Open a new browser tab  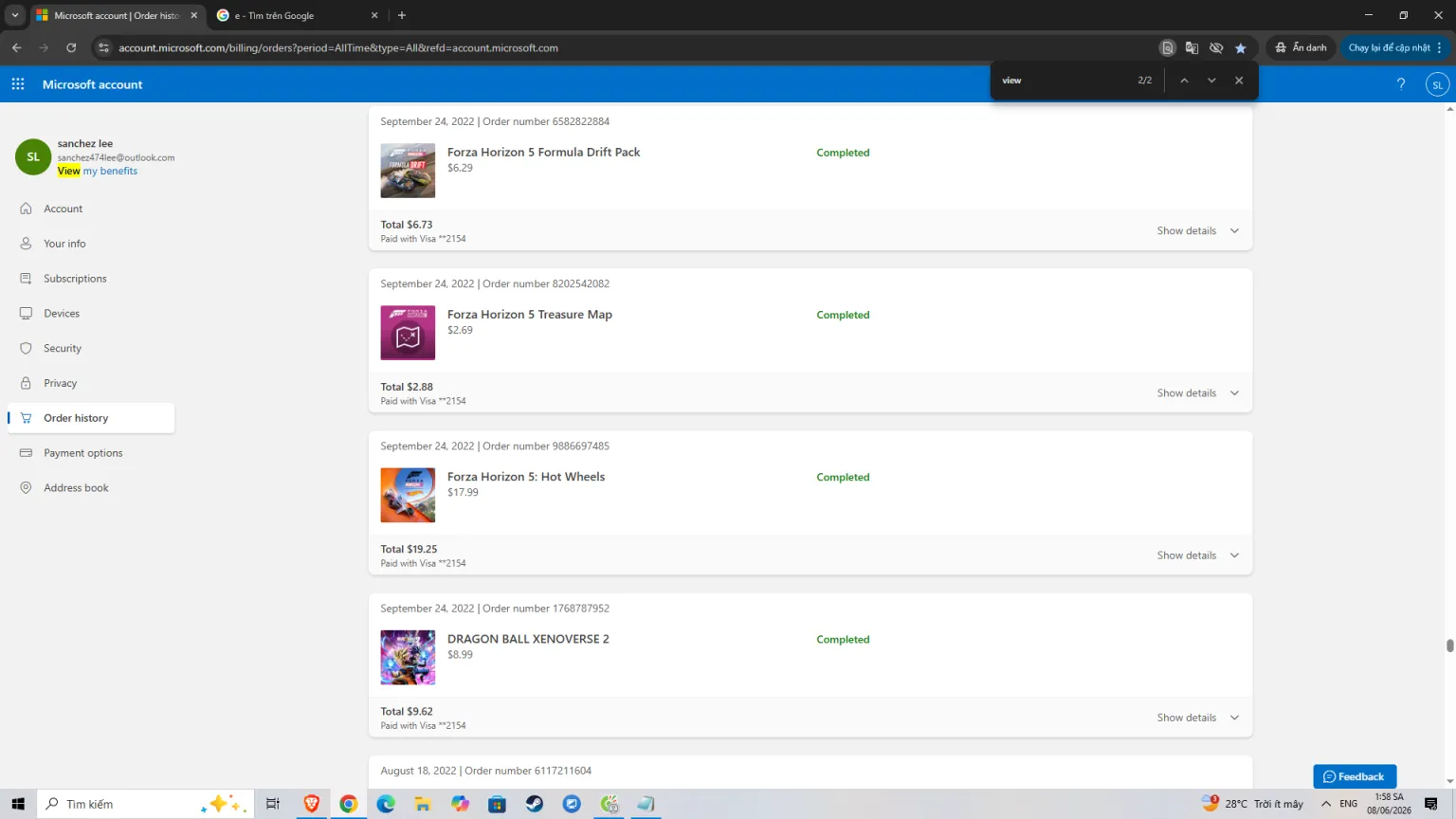tap(402, 15)
